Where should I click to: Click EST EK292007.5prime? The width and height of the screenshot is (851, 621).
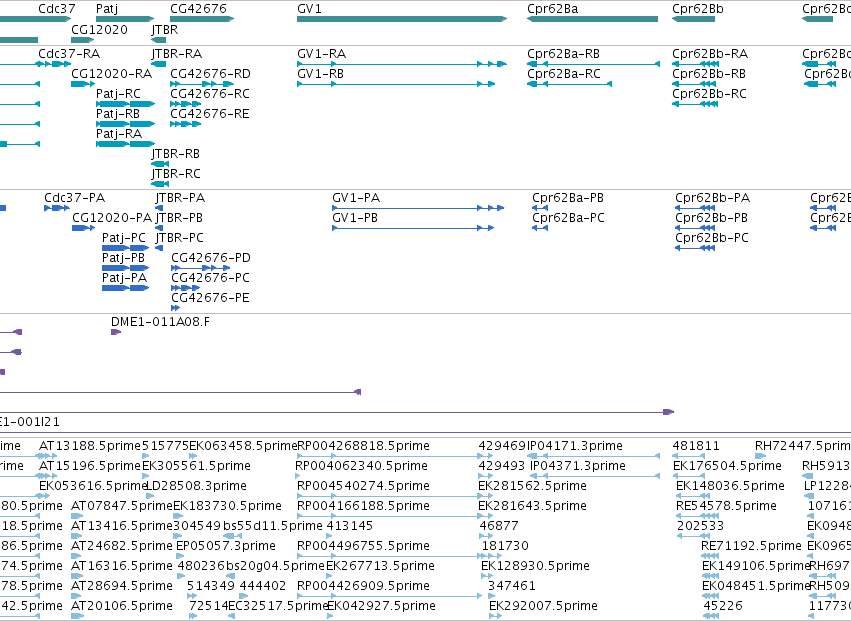(x=543, y=606)
